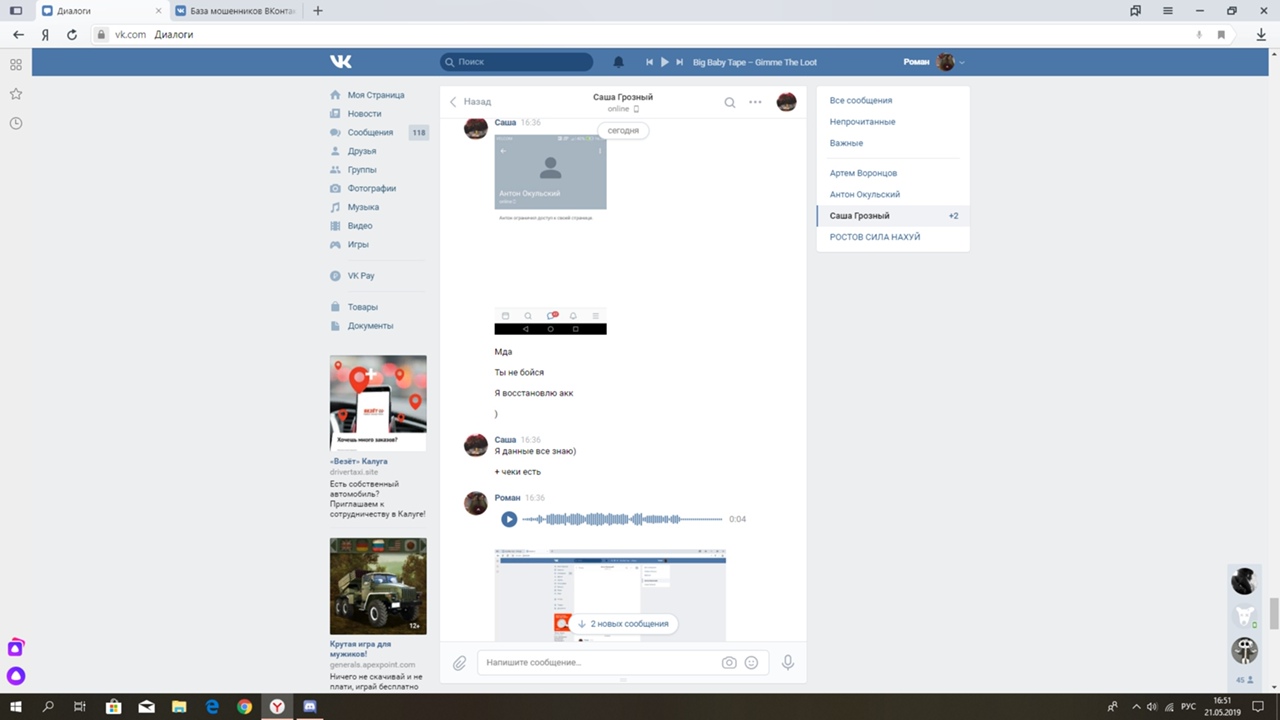Image resolution: width=1280 pixels, height=720 pixels.
Task: Jump down to 2 new messages
Action: 622,624
